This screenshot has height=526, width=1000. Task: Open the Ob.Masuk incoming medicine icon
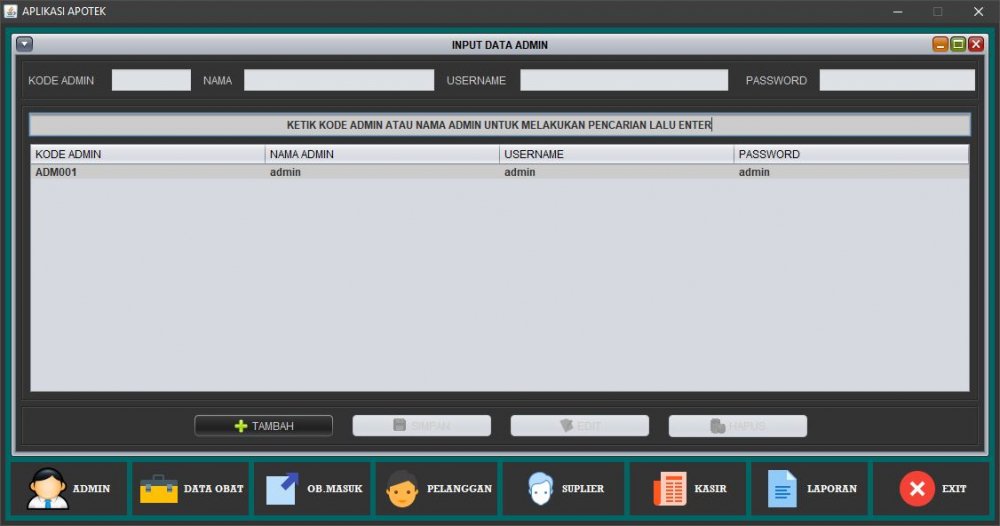(x=282, y=489)
